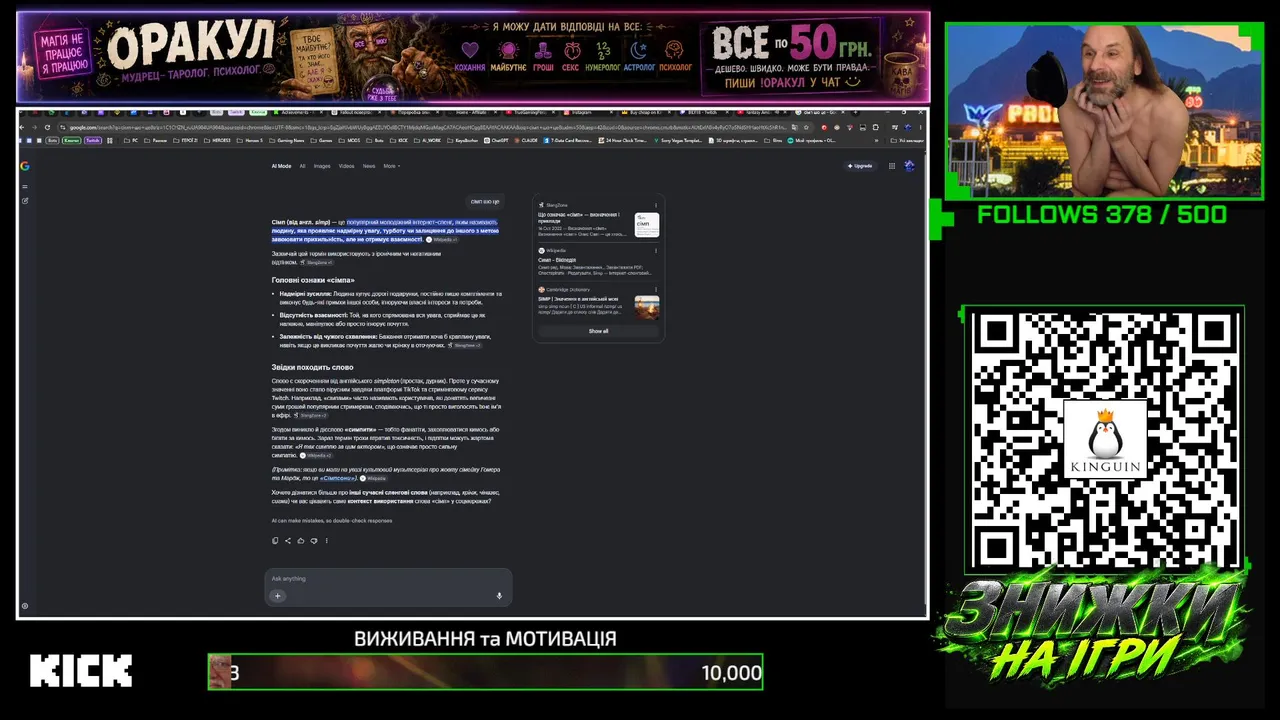The image size is (1280, 720).
Task: Open the AI_WORK bookmarks folder
Action: coord(428,140)
